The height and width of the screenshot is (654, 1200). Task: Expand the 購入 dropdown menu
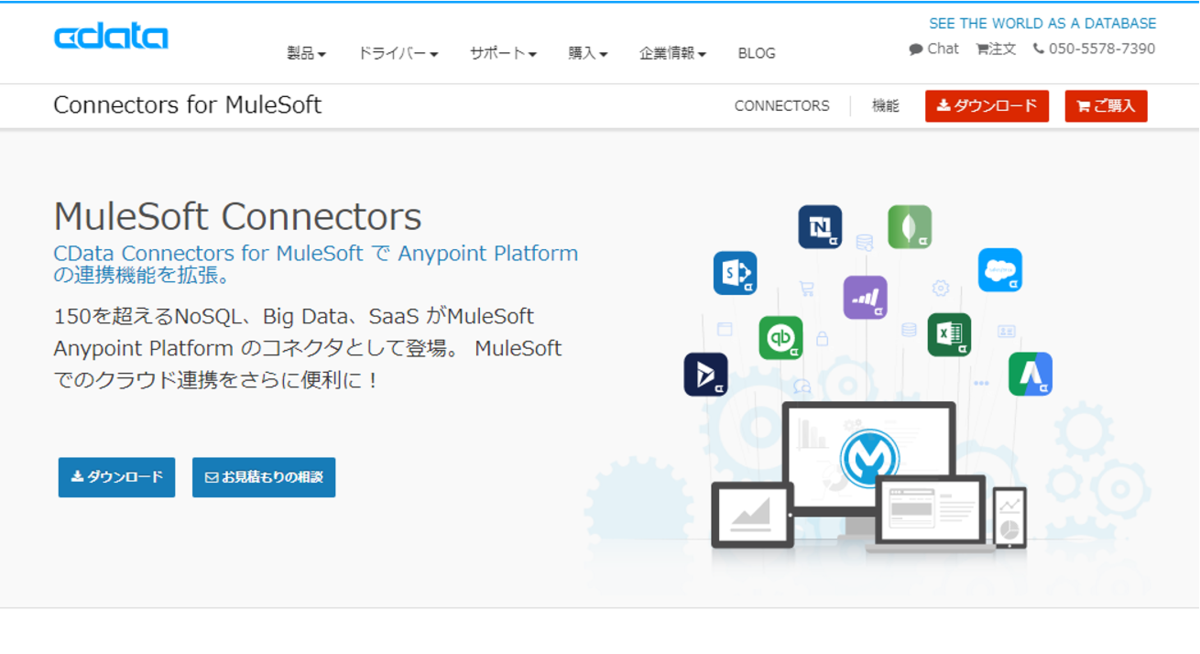coord(588,53)
